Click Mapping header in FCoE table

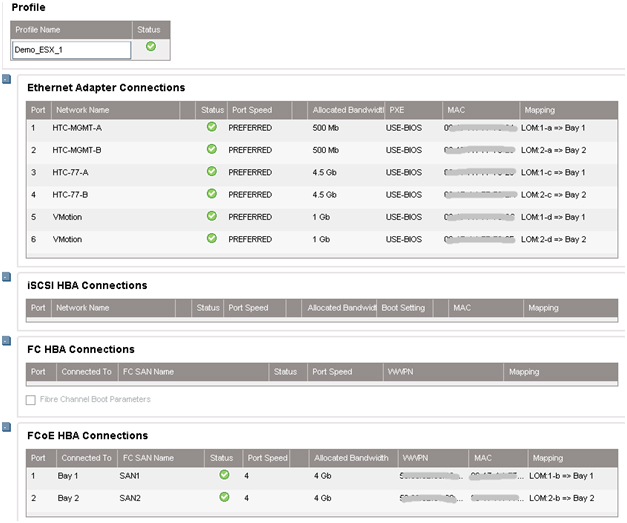pos(548,458)
